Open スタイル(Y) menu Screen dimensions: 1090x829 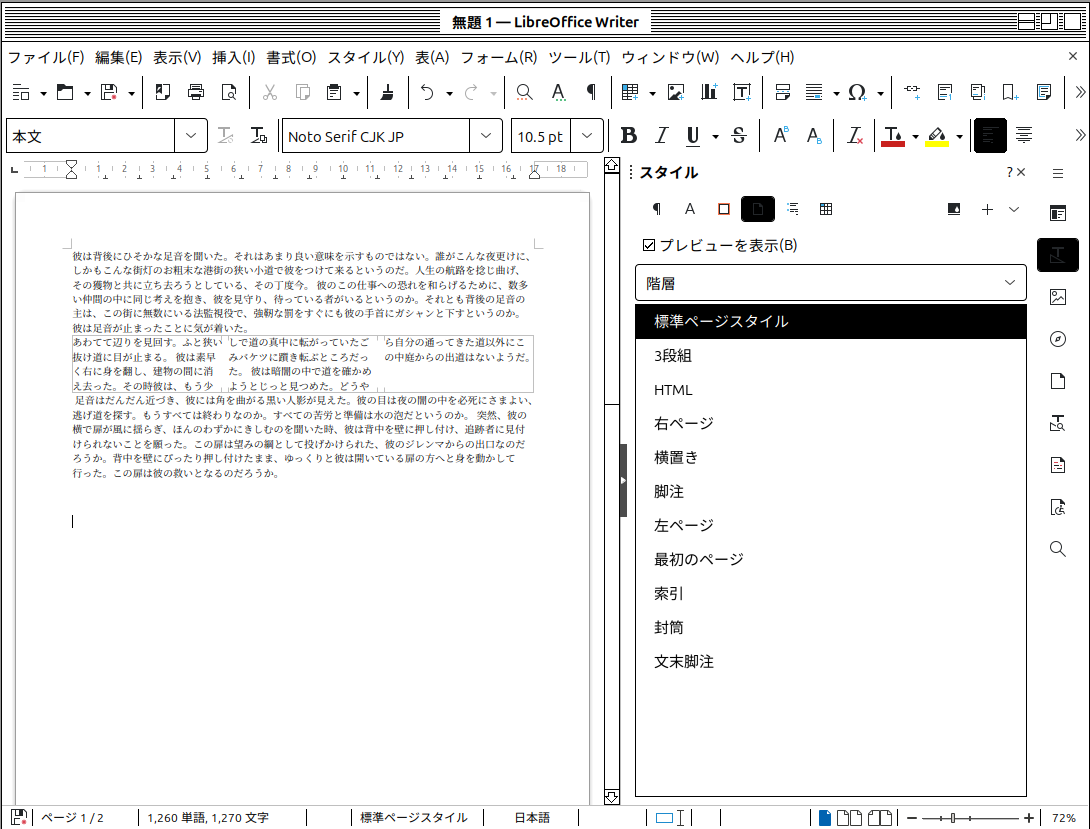click(x=366, y=58)
